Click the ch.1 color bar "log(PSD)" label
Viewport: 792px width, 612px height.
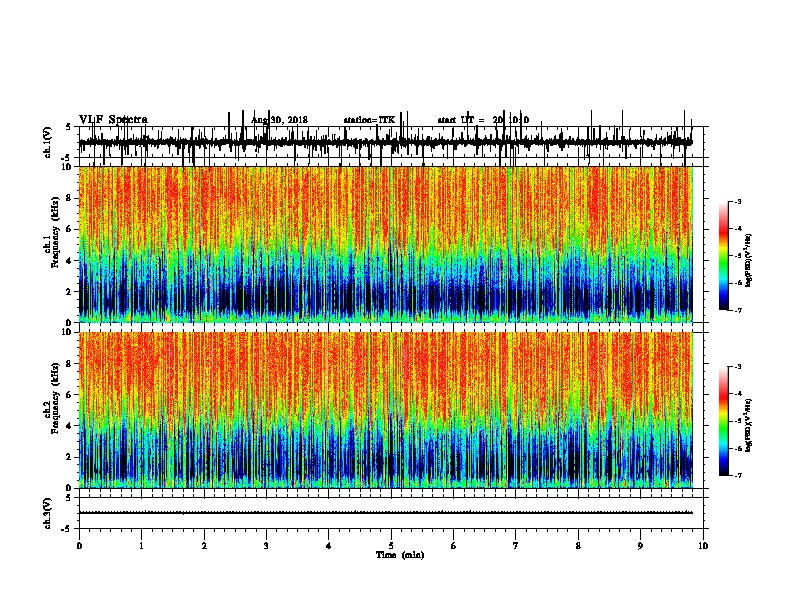[748, 260]
